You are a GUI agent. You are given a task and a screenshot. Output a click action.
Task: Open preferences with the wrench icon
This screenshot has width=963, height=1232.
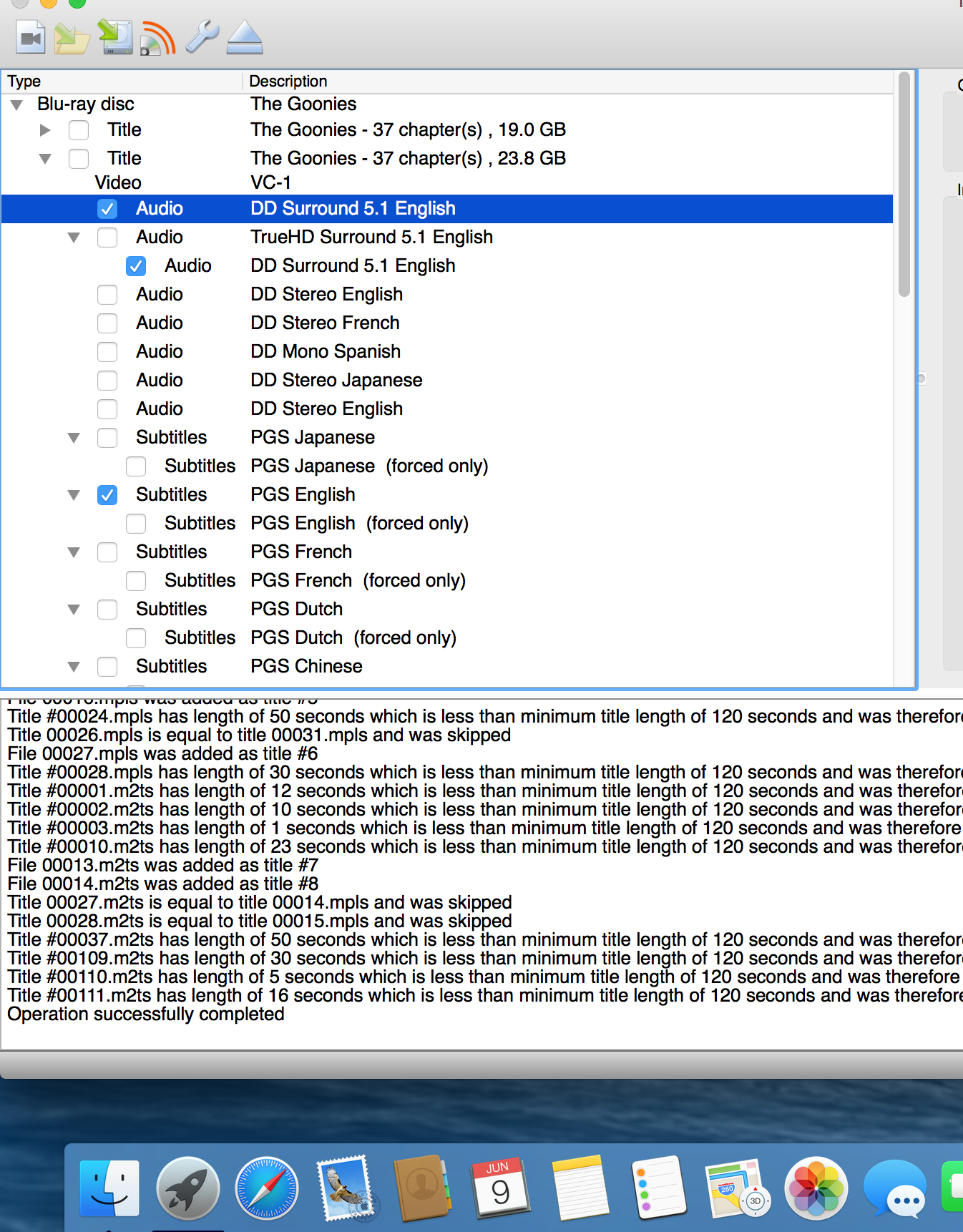(202, 37)
